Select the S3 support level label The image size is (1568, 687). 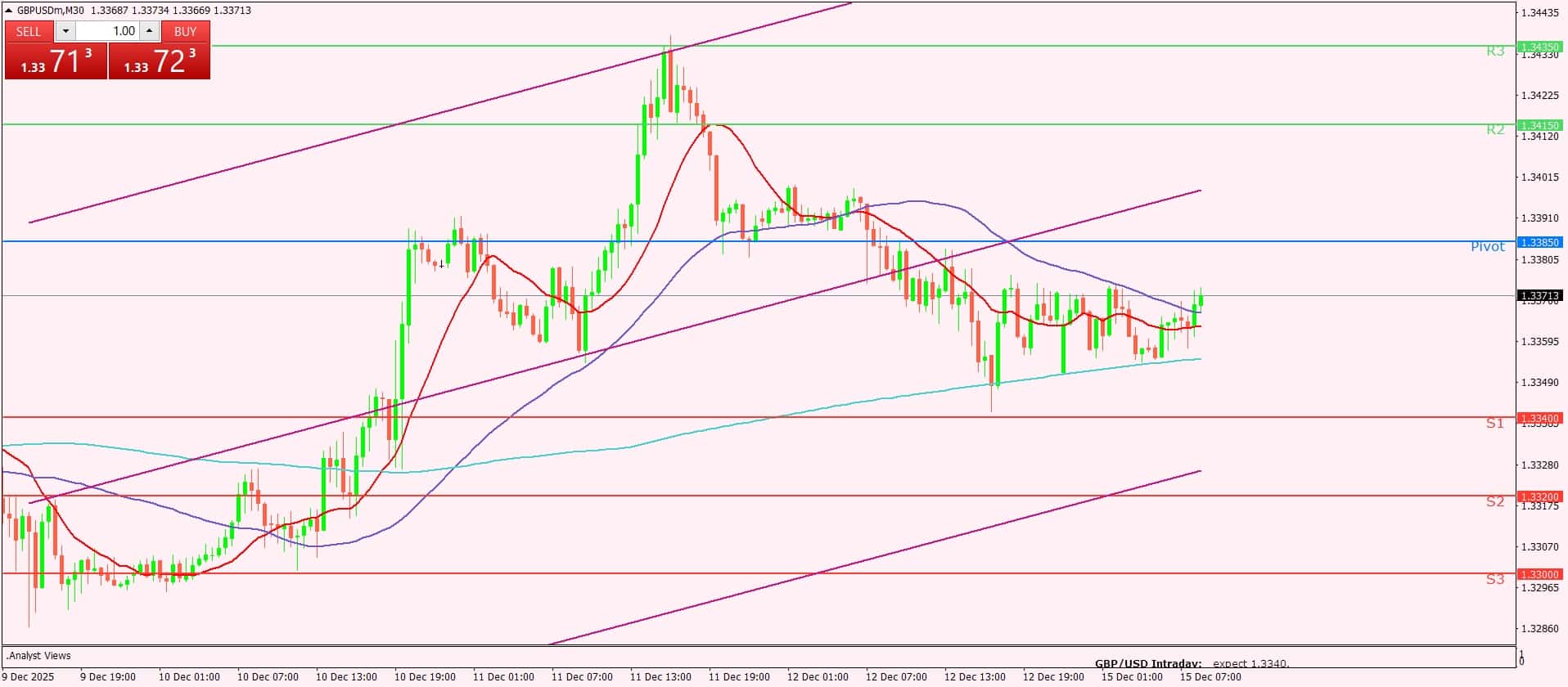(x=1495, y=579)
